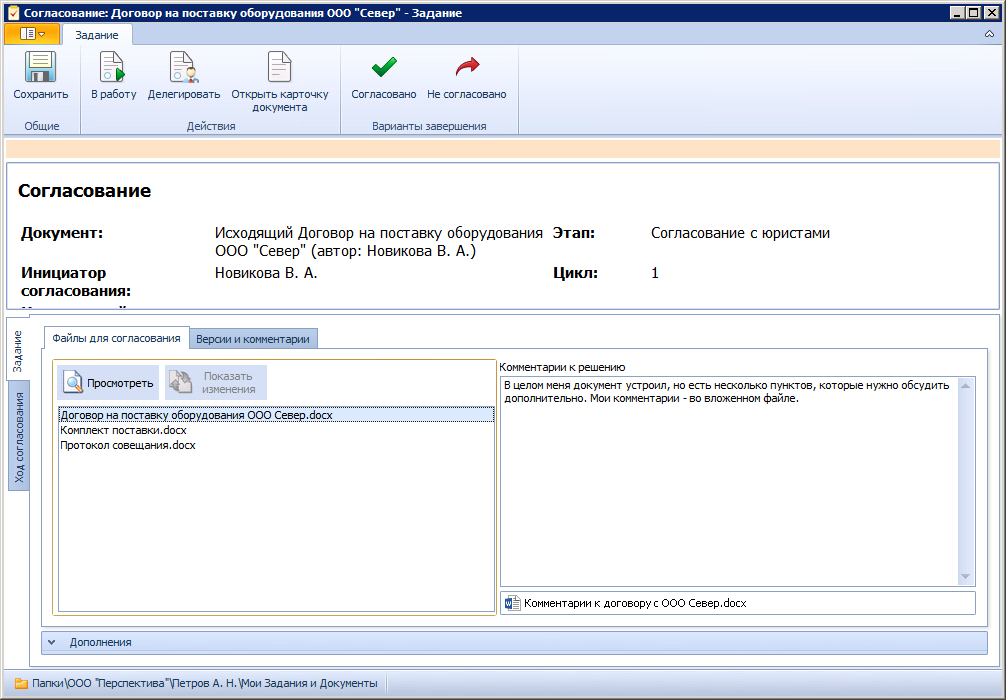Viewport: 1006px width, 700px height.
Task: Open document card via Открыть карточку документа
Action: coord(279,68)
